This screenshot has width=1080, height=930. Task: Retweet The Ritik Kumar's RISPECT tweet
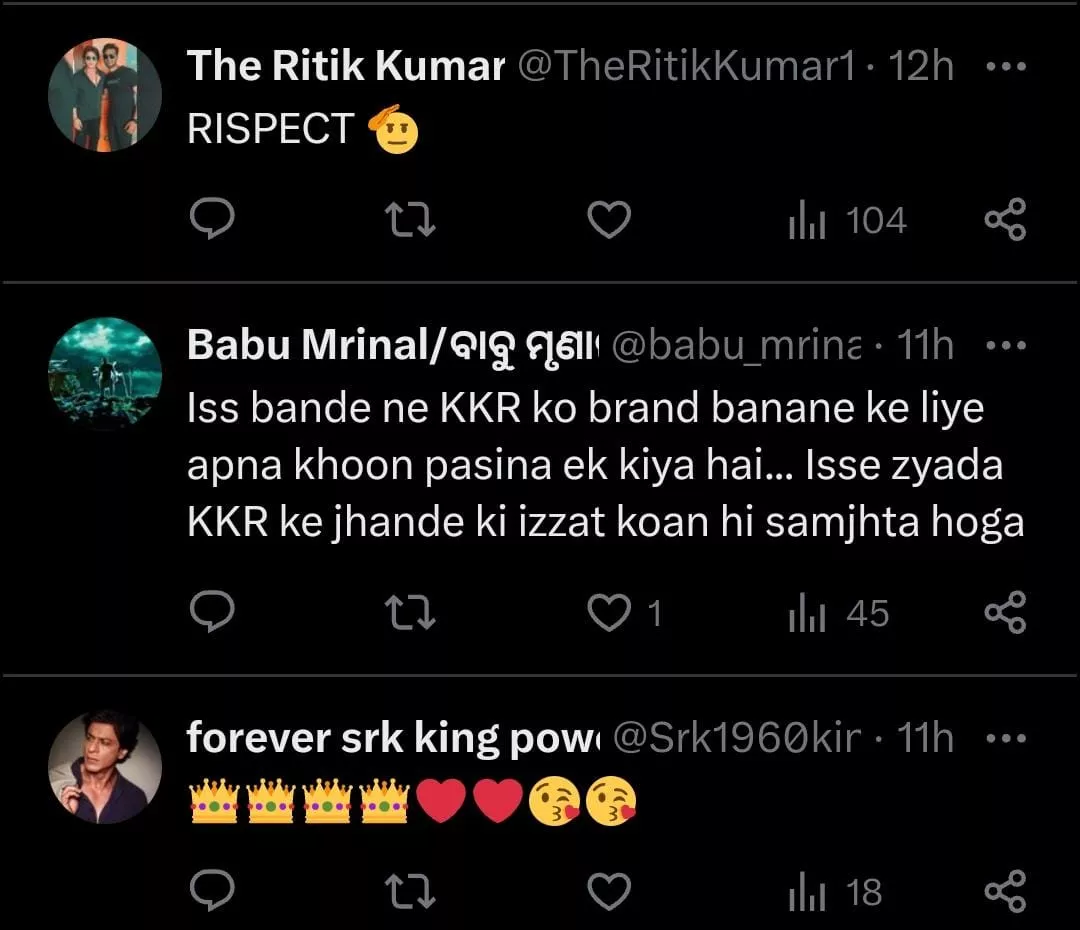[410, 220]
